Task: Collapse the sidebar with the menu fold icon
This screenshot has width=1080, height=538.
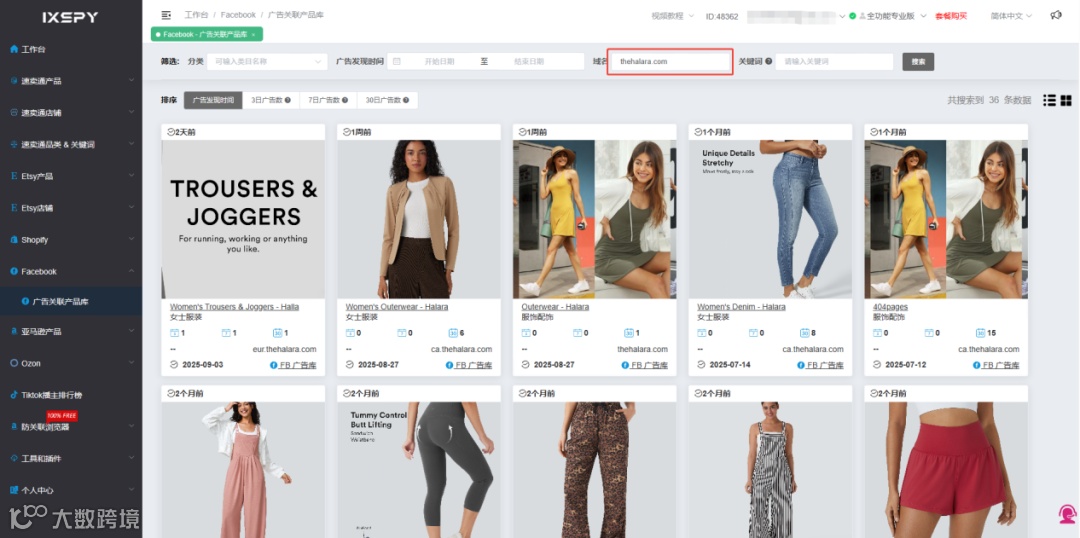Action: point(166,15)
